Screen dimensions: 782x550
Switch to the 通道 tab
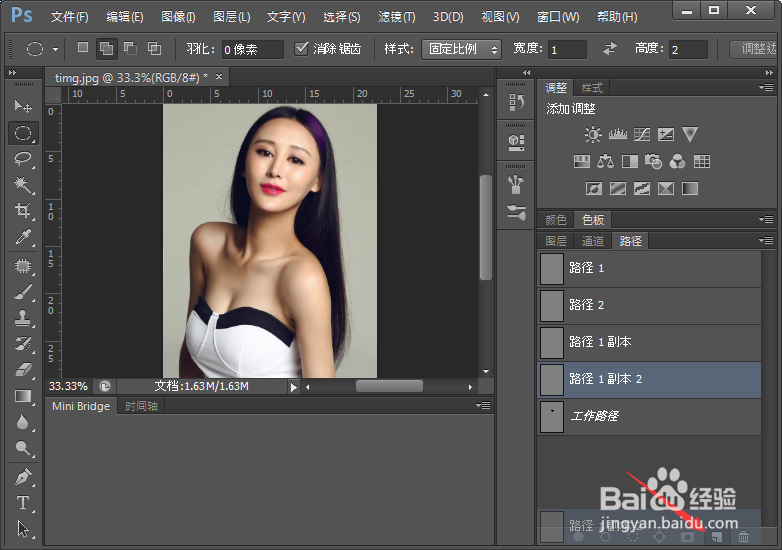[x=593, y=241]
